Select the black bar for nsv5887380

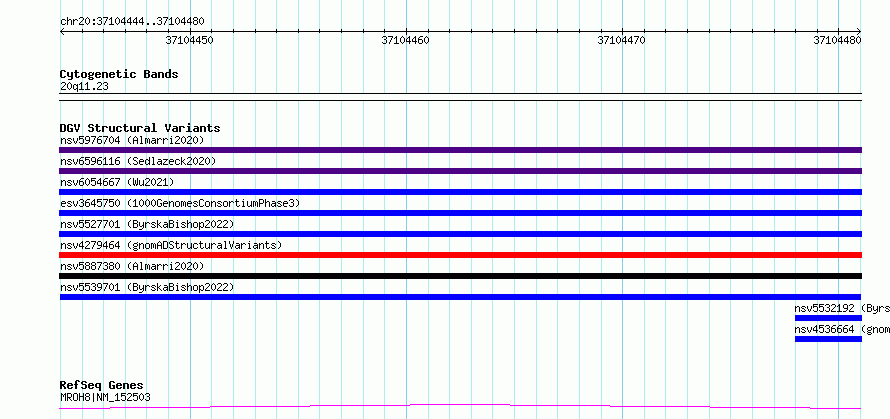click(x=460, y=276)
